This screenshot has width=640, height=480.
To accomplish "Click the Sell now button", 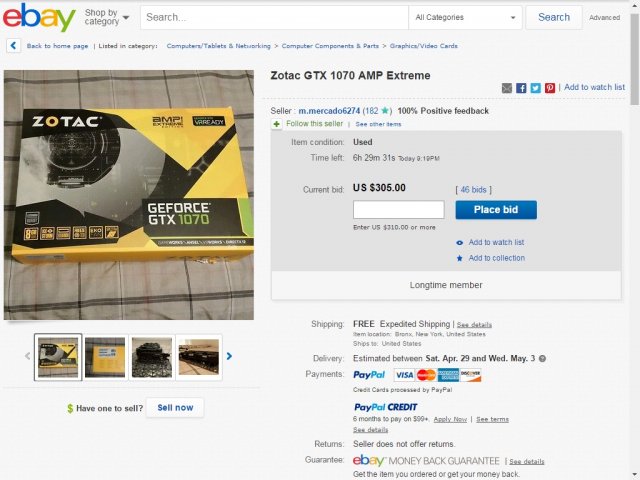I will [x=175, y=407].
